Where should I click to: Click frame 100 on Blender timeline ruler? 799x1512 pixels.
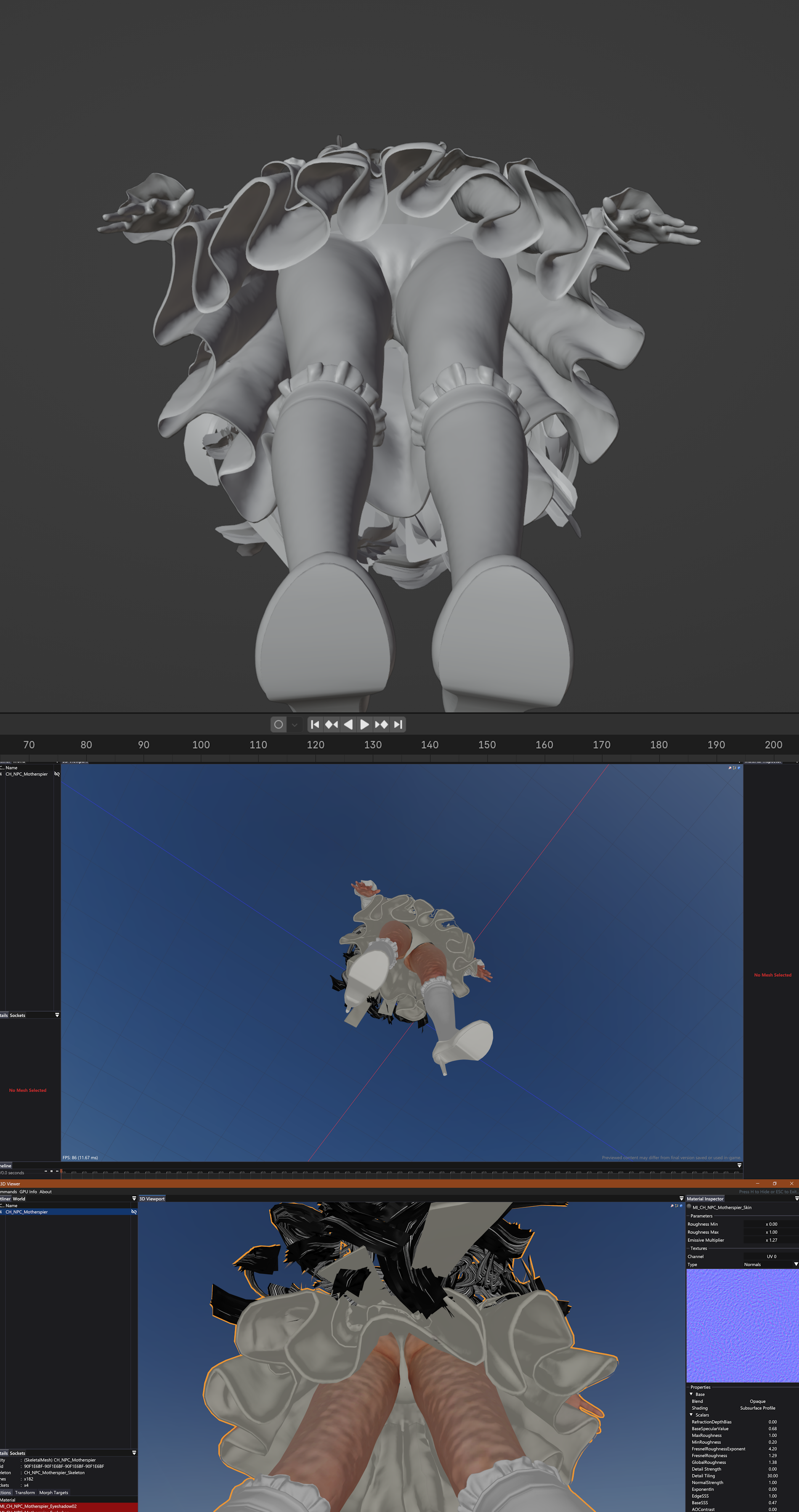click(201, 744)
